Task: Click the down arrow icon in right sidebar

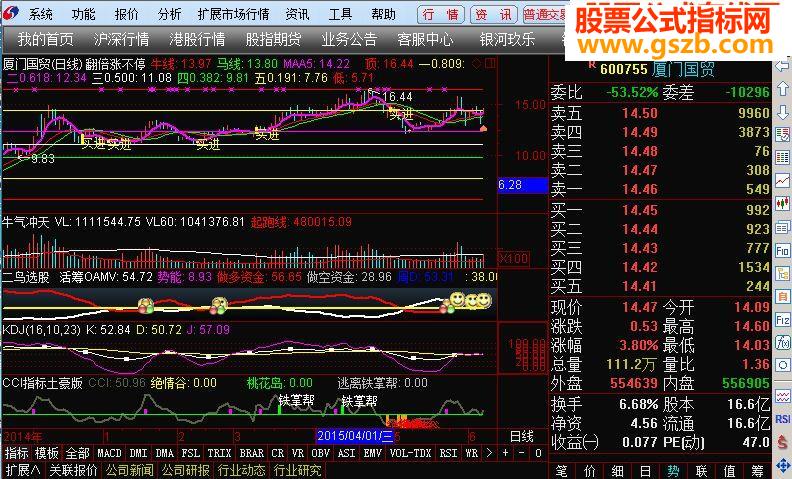Action: tap(782, 112)
